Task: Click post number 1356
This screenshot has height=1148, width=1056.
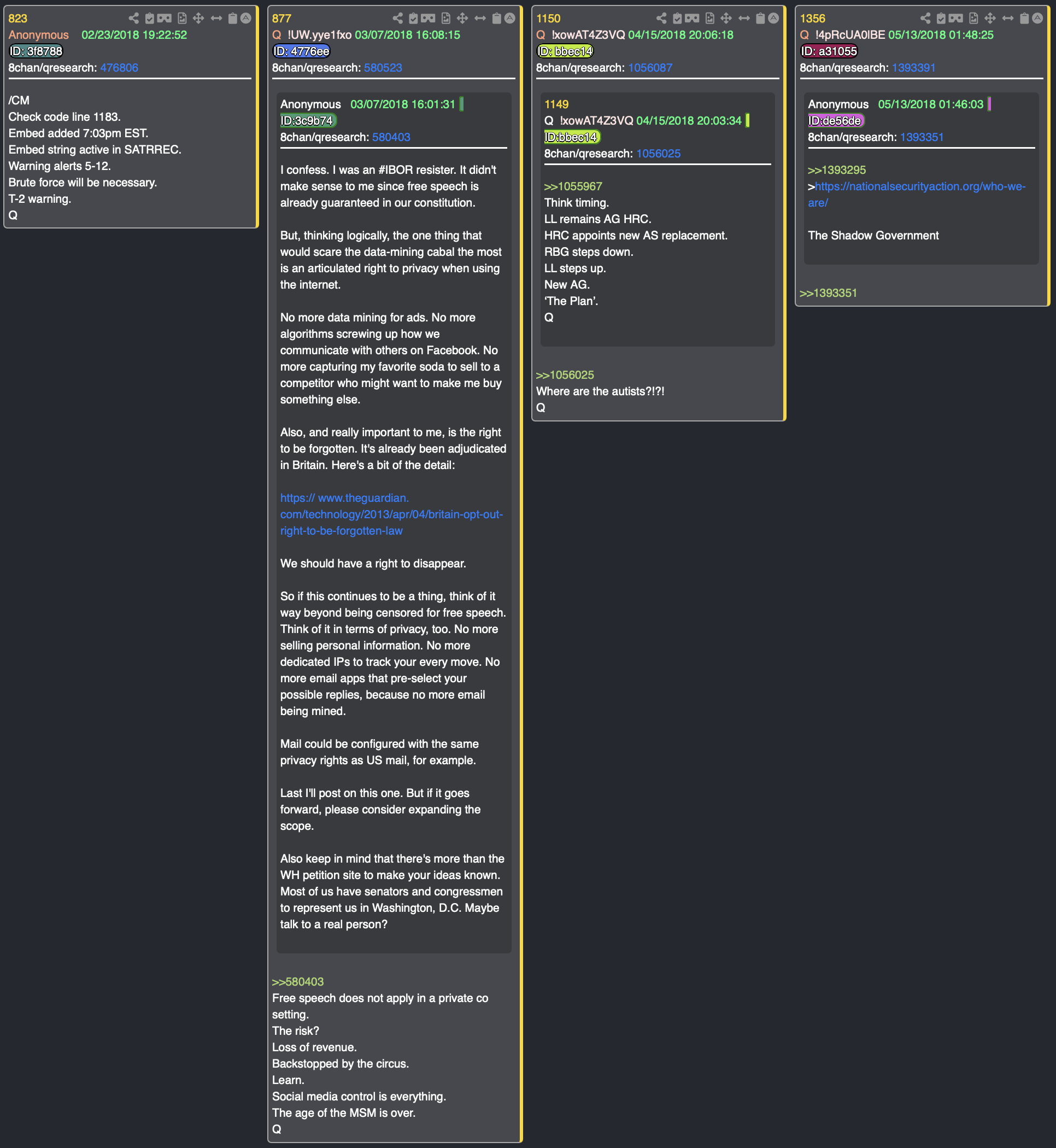Action: [812, 18]
